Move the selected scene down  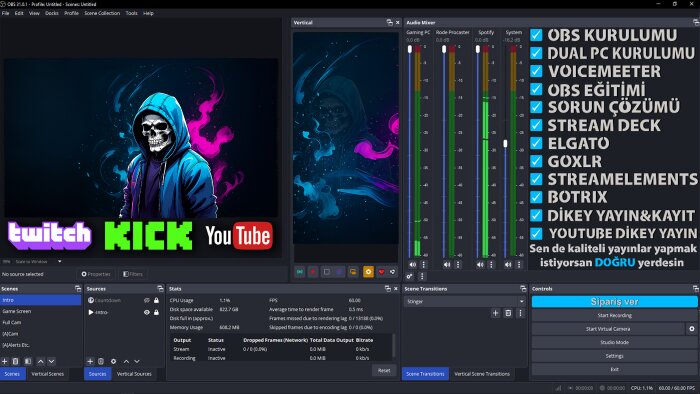tap(51, 361)
